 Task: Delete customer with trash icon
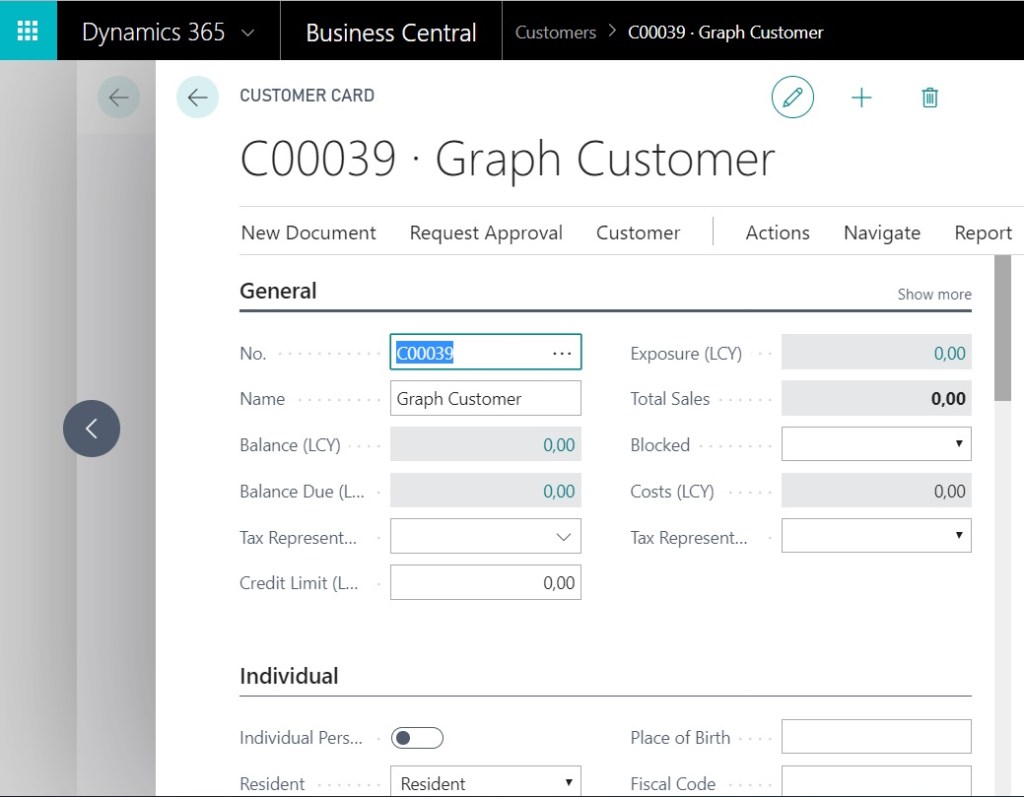click(x=929, y=98)
